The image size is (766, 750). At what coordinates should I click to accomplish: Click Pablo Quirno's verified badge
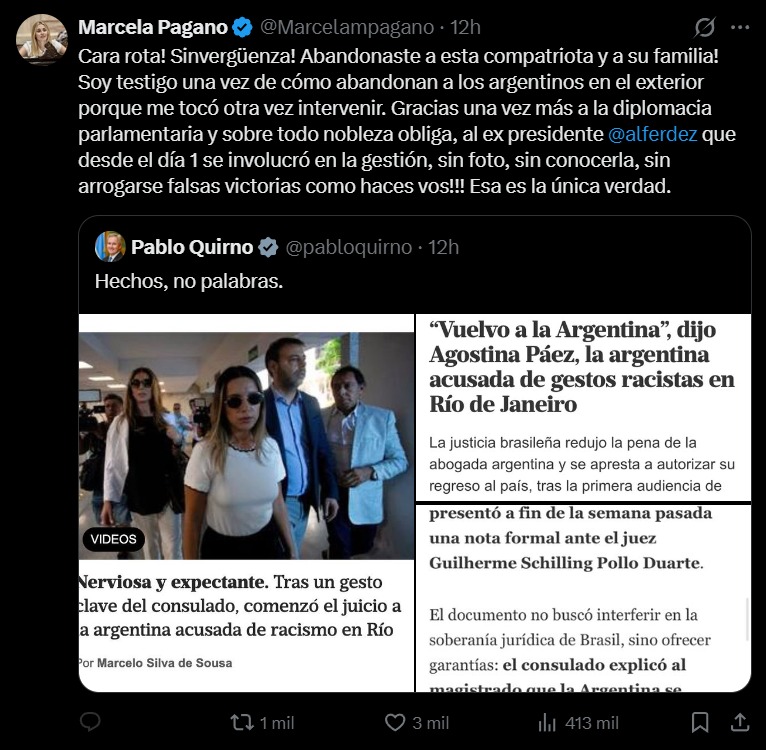click(x=268, y=247)
